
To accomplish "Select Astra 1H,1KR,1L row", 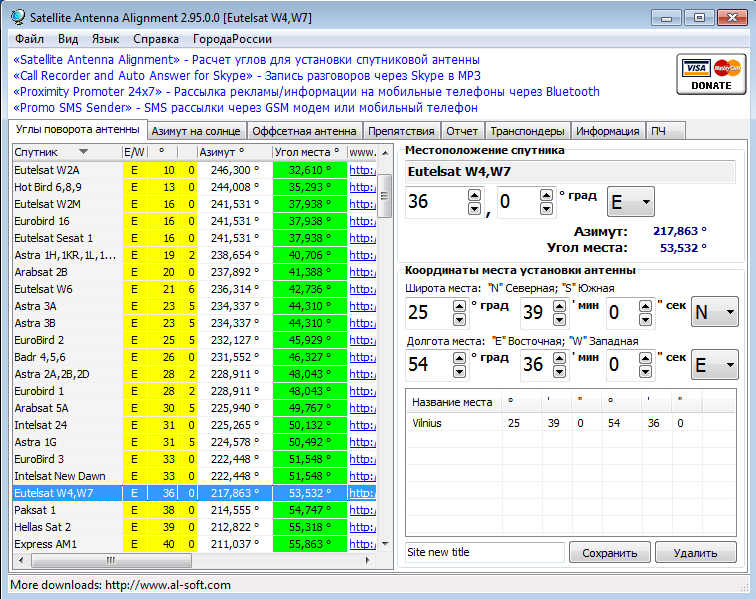I will pyautogui.click(x=195, y=255).
